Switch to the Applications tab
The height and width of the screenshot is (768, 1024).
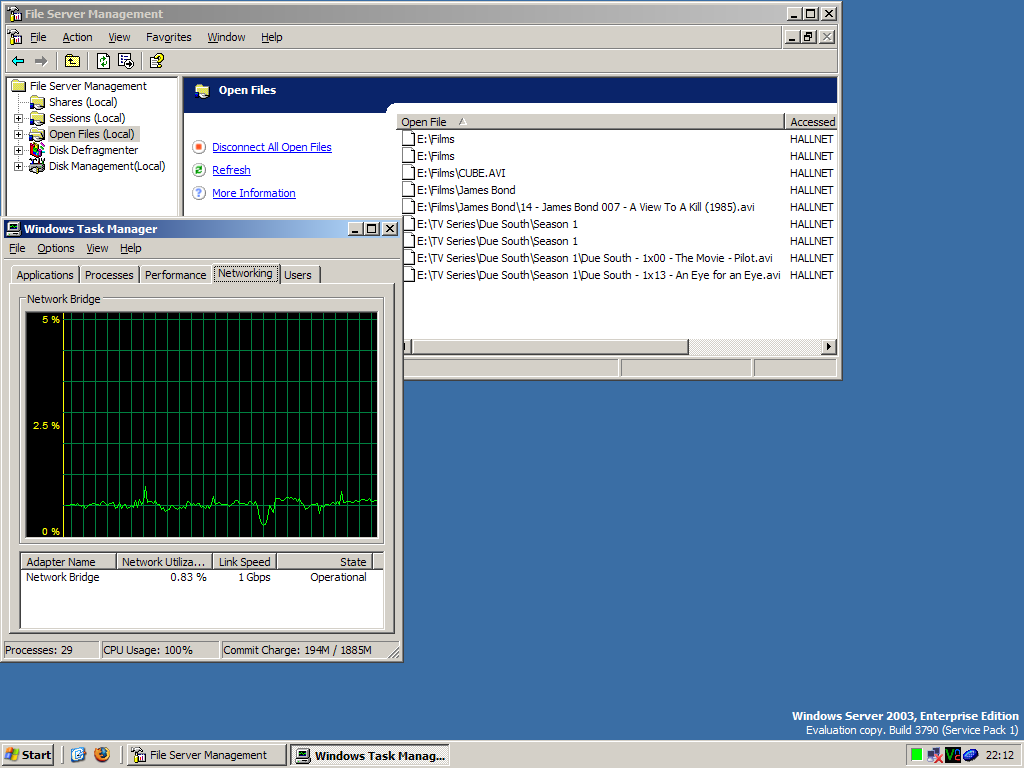click(45, 275)
